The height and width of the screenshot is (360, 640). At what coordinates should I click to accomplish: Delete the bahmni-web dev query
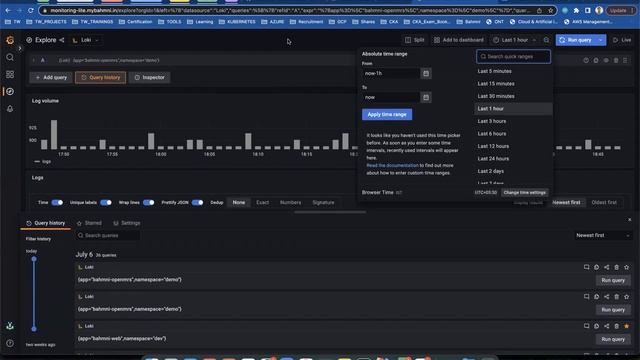click(616, 326)
